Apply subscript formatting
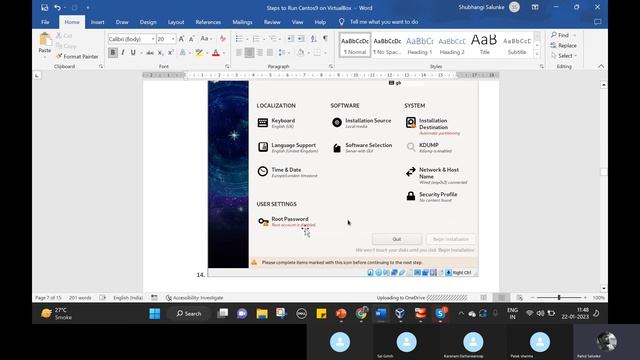Viewport: 640px width, 360px height. 160,53
